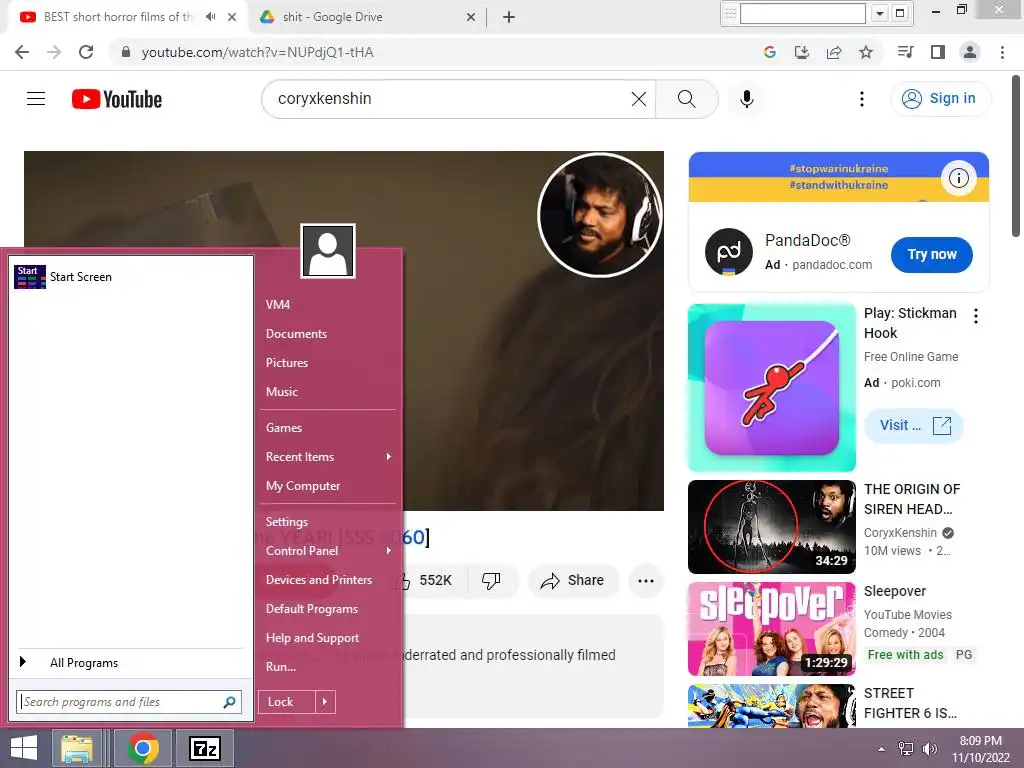Expand the Recent Items submenu arrow
1024x768 pixels.
click(x=389, y=456)
